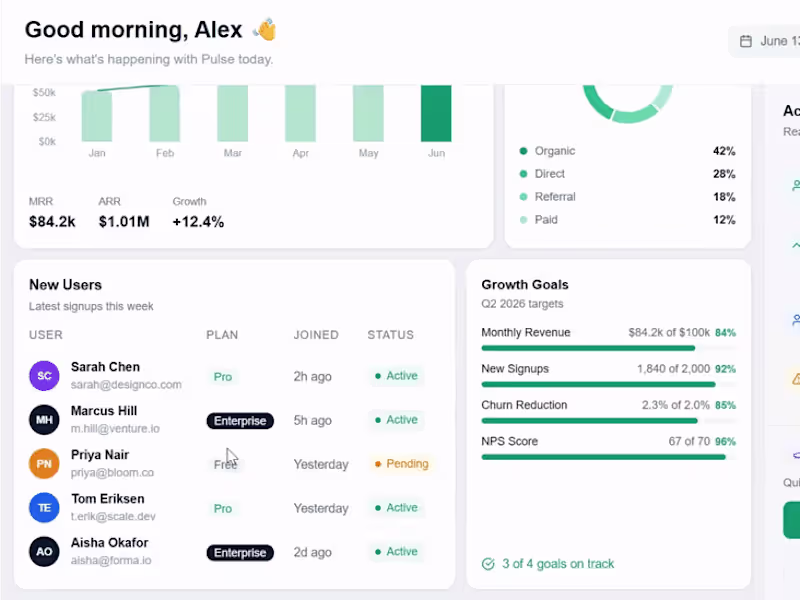
Task: Click the Mar bar in revenue chart
Action: (x=232, y=113)
